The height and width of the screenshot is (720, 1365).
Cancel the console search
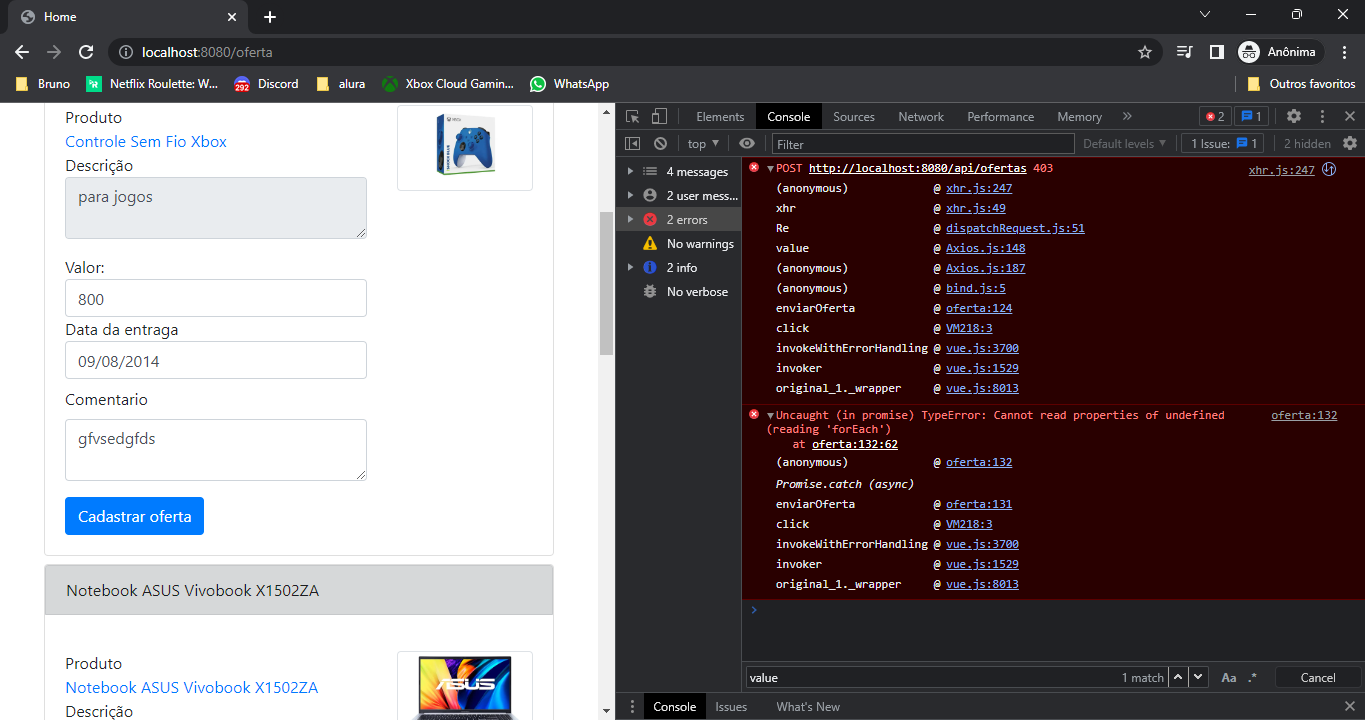pos(1317,677)
